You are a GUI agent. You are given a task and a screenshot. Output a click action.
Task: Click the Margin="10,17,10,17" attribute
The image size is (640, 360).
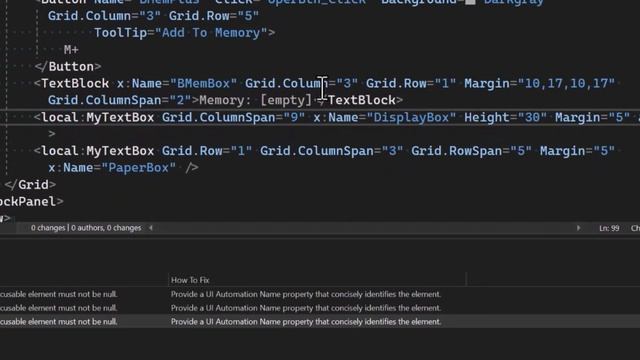tap(539, 83)
